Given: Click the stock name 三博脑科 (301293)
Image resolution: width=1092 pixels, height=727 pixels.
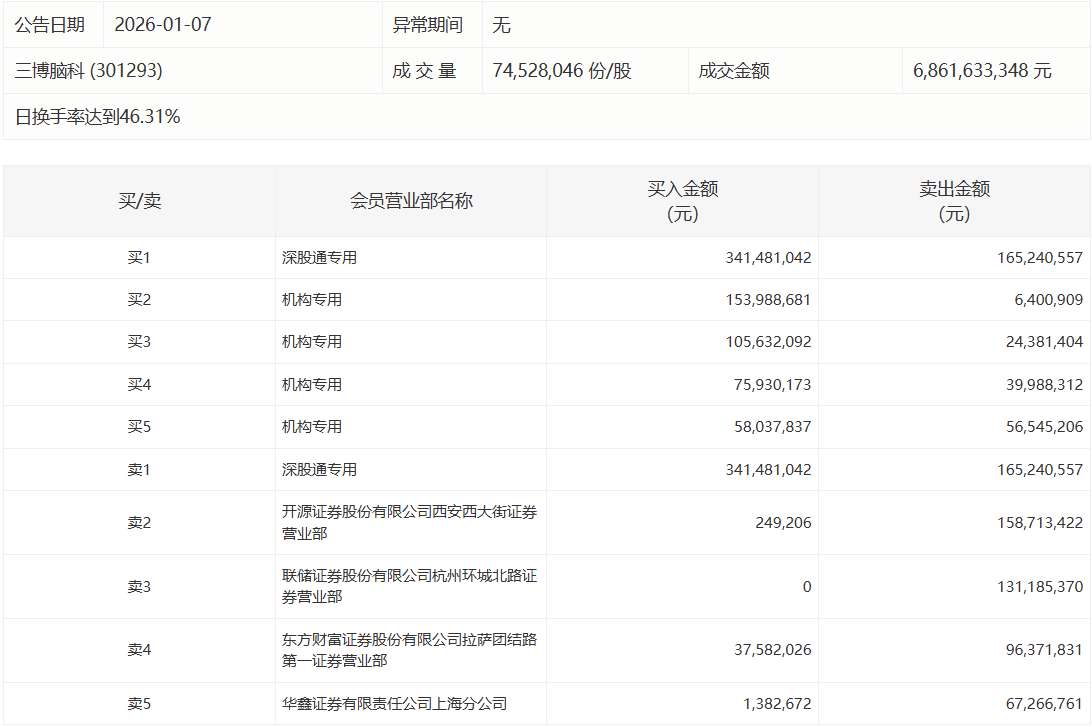Looking at the screenshot, I should [89, 71].
